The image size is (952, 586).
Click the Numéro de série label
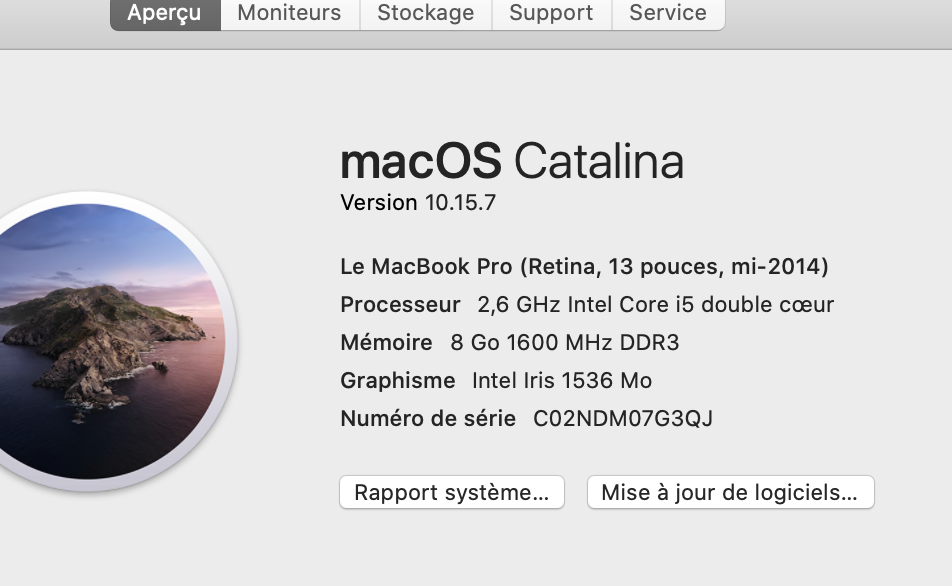[x=428, y=419]
